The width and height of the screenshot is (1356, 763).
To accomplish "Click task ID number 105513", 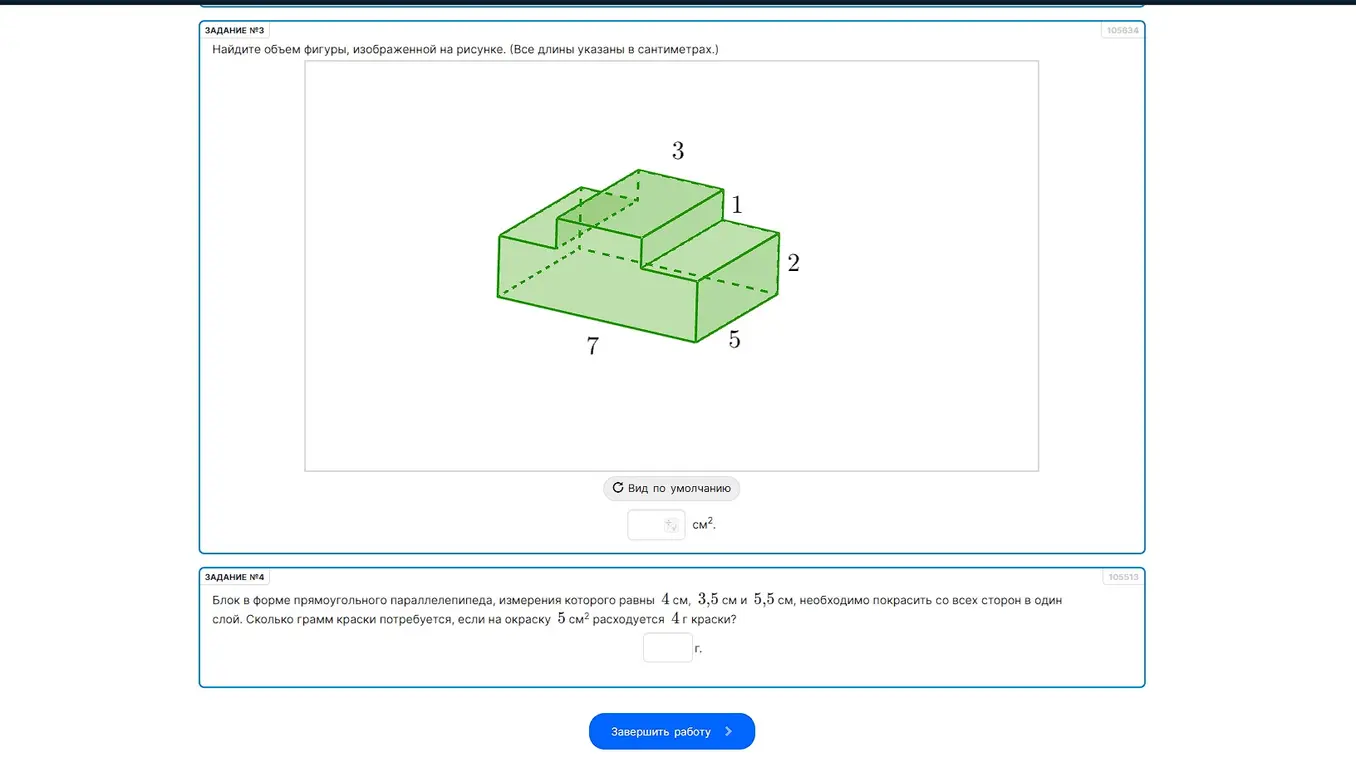I will (x=1122, y=577).
